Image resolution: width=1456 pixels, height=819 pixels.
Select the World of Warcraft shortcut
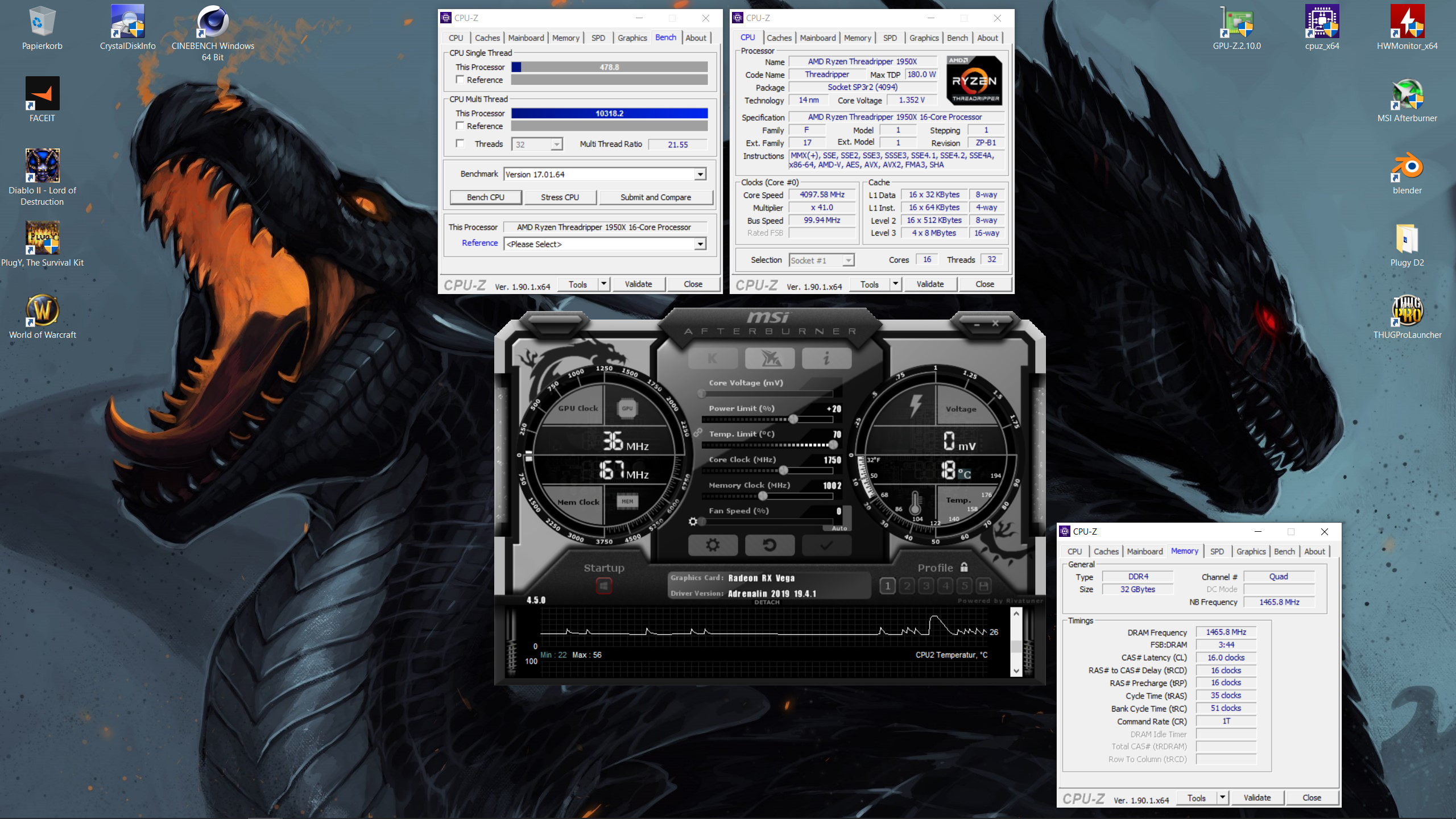click(42, 317)
